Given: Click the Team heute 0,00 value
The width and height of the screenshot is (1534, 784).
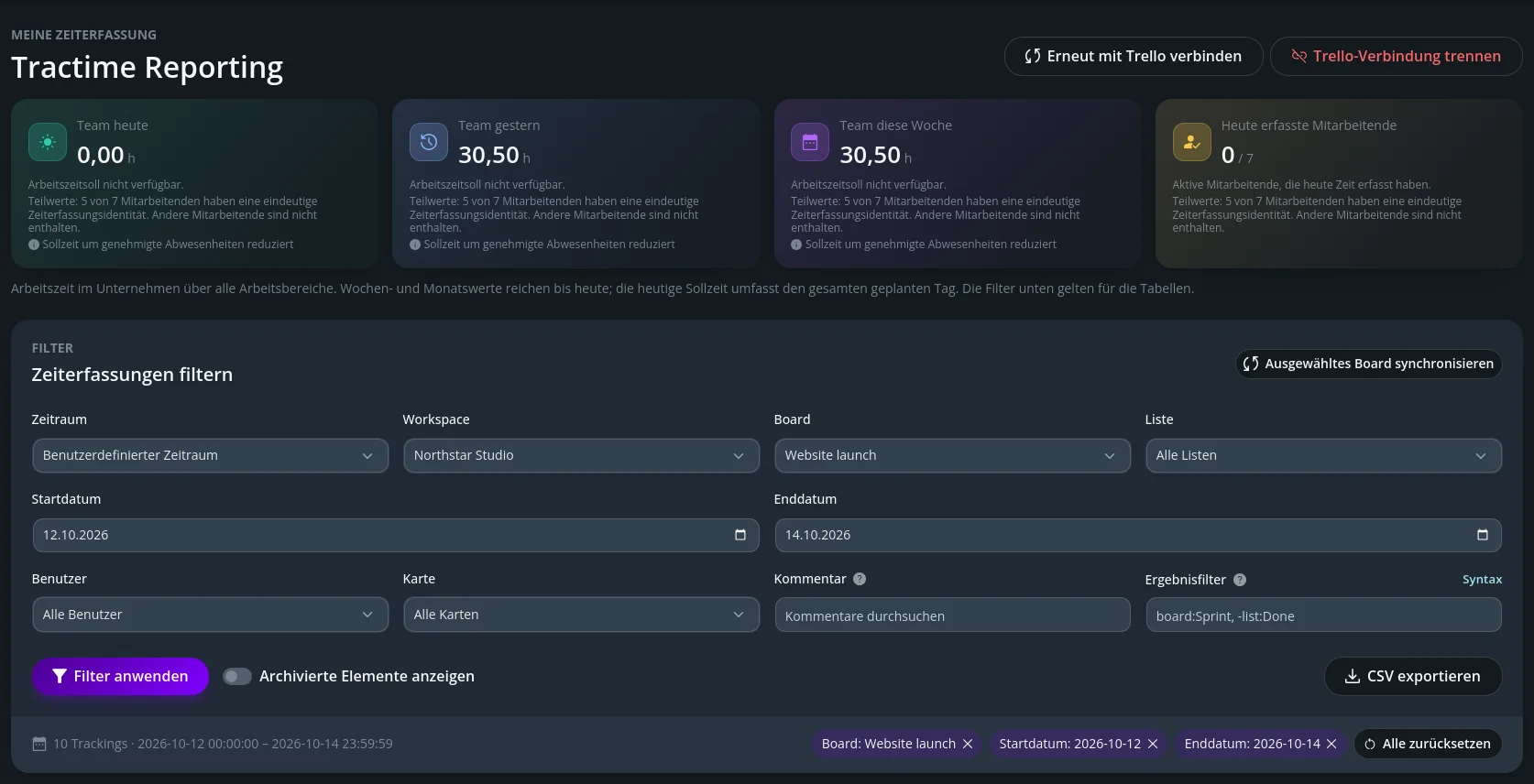Looking at the screenshot, I should point(101,155).
